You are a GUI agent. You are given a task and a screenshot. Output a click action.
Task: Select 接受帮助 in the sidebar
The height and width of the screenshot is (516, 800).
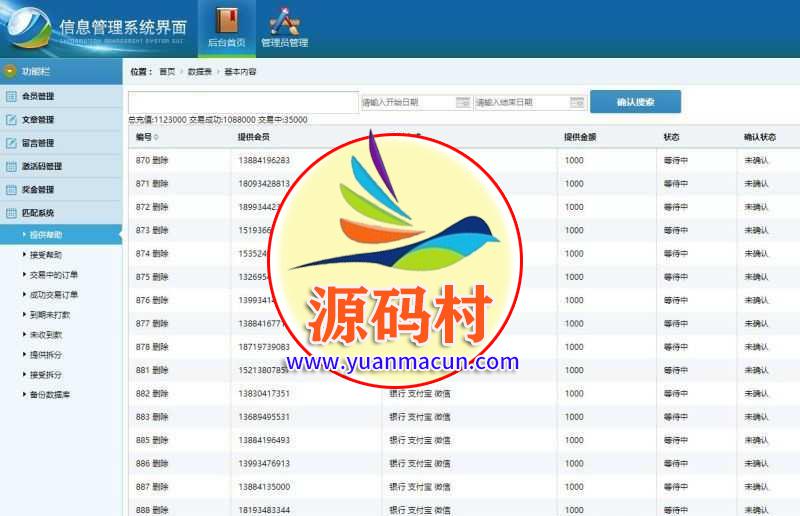(x=46, y=255)
